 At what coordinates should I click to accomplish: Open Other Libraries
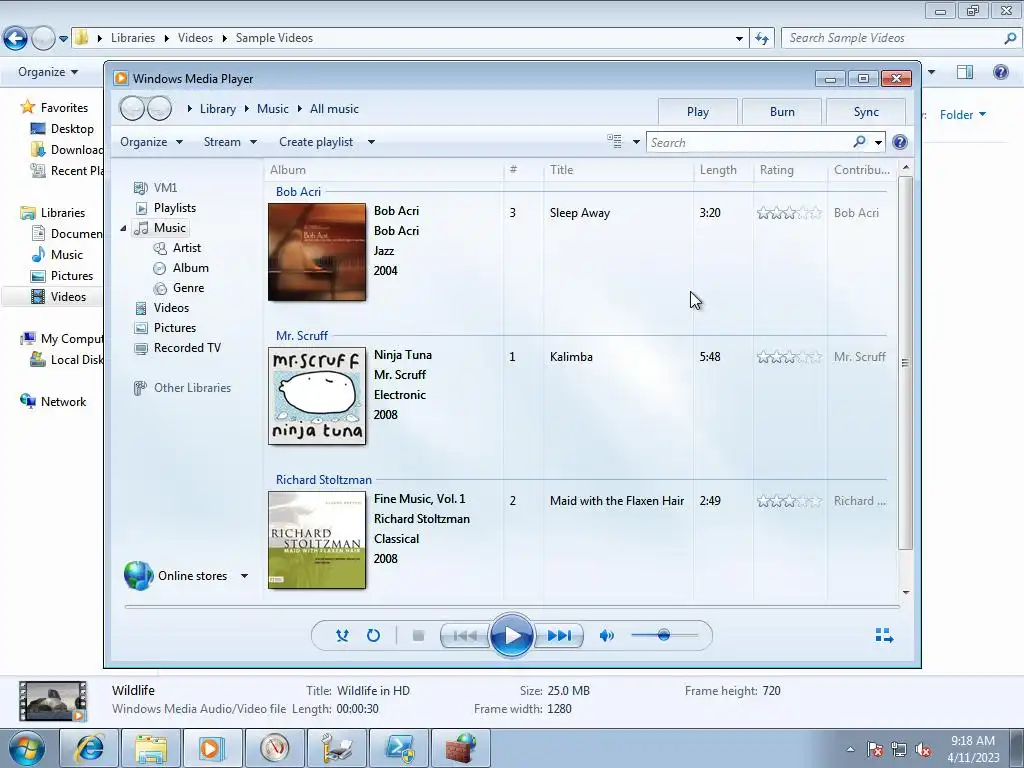(182, 388)
